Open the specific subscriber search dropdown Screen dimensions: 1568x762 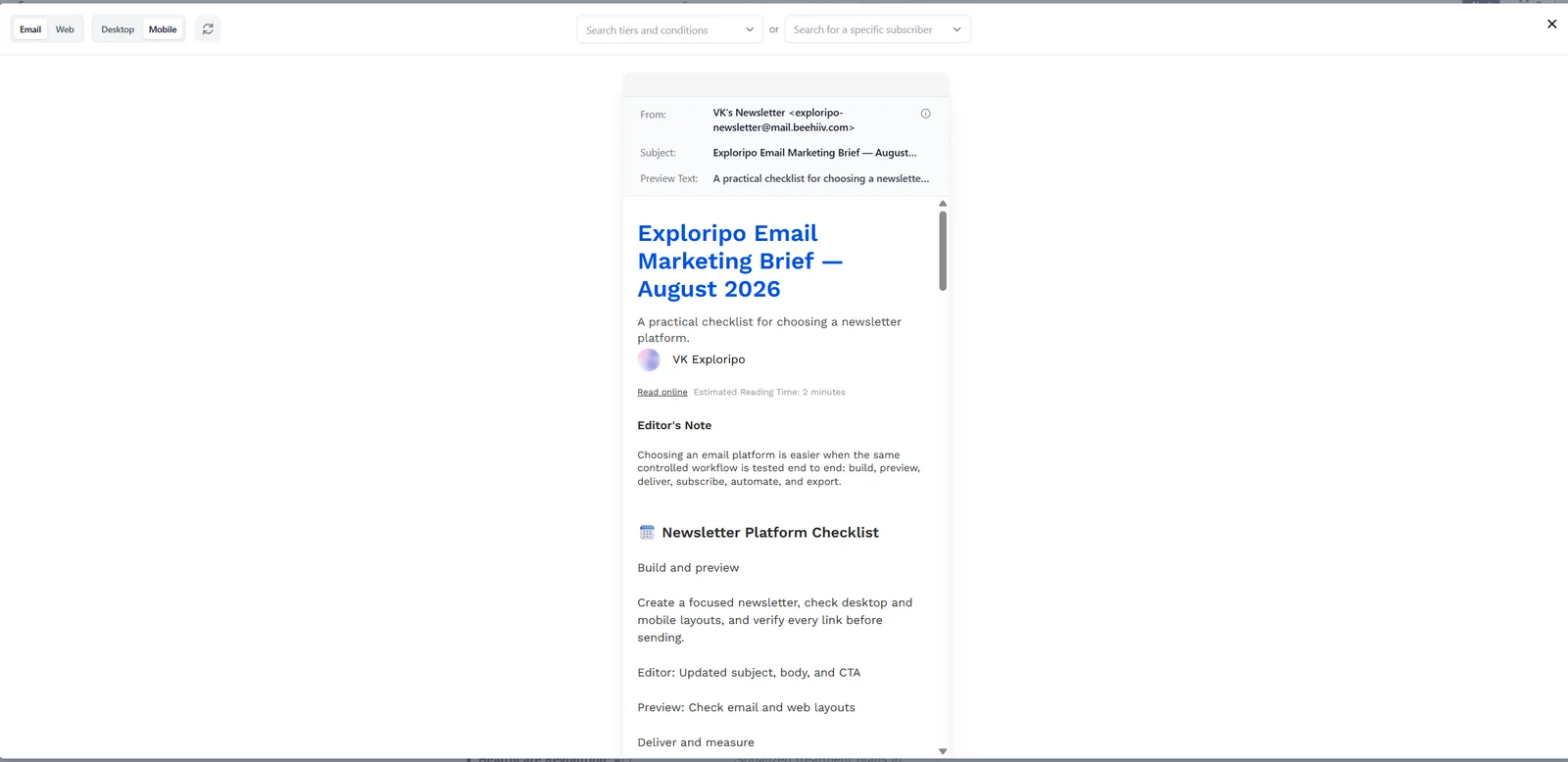(x=877, y=29)
